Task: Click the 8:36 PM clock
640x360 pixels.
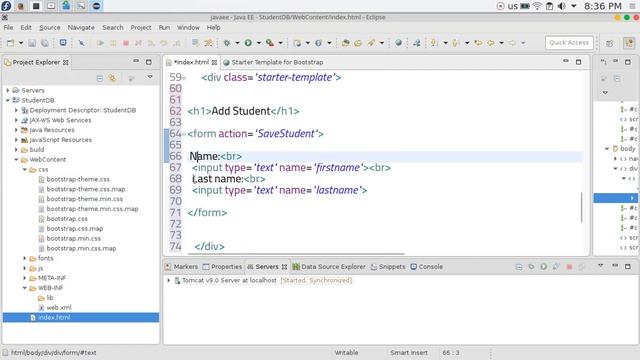Action: coord(603,6)
